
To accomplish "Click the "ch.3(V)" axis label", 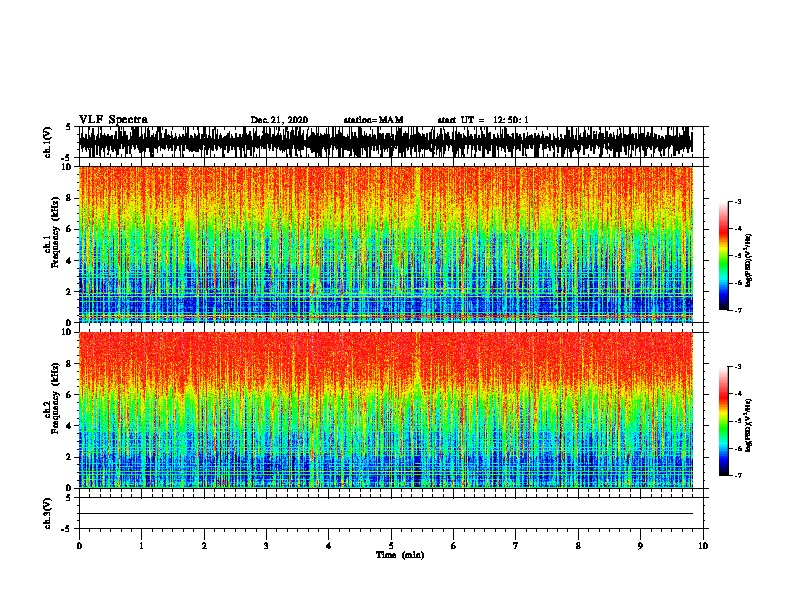I will pos(47,513).
